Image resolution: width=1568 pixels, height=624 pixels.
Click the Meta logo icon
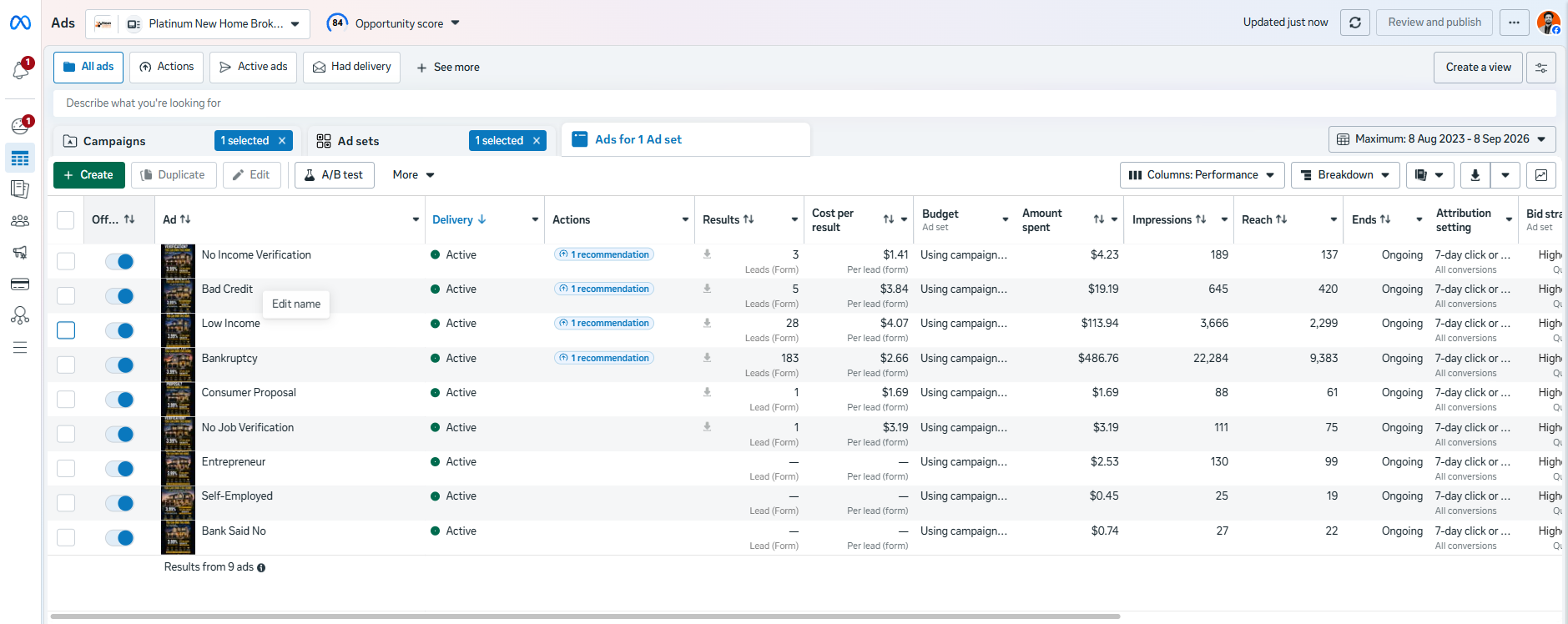coord(20,23)
